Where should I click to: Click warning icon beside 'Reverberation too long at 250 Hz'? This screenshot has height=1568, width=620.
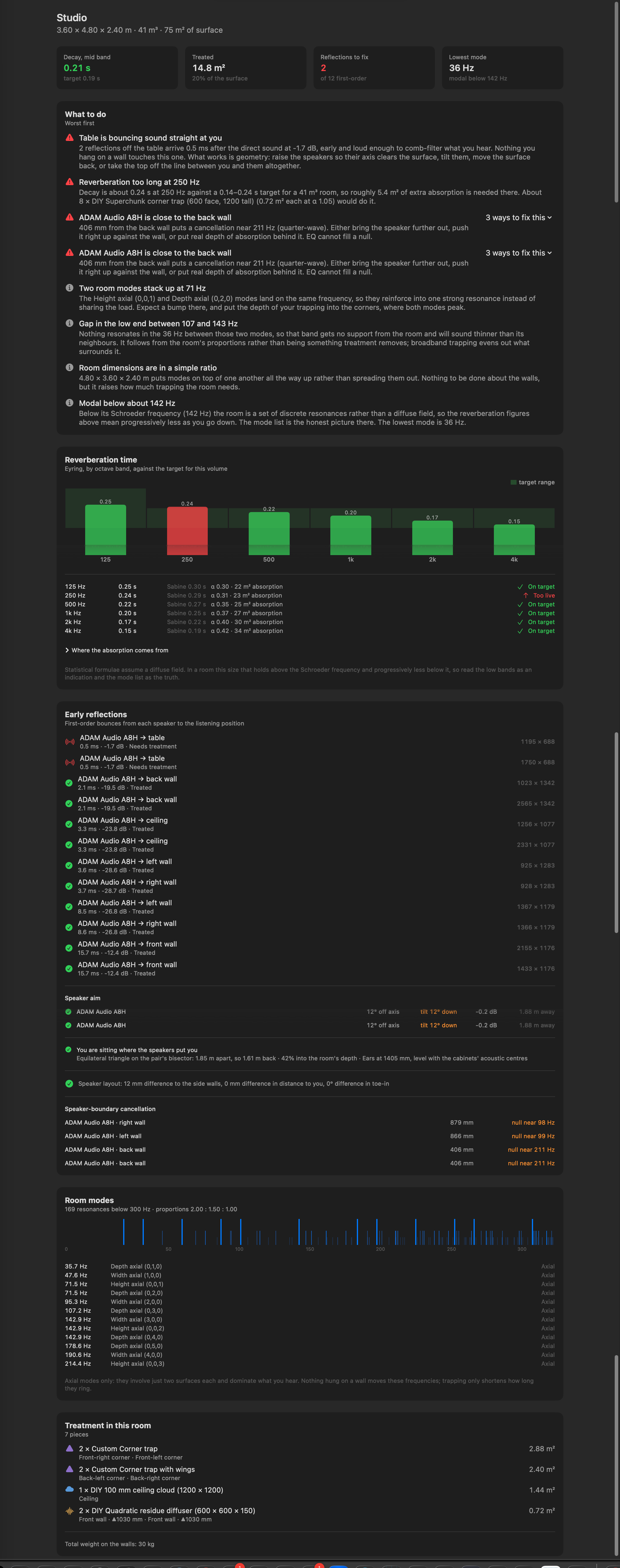tap(69, 181)
